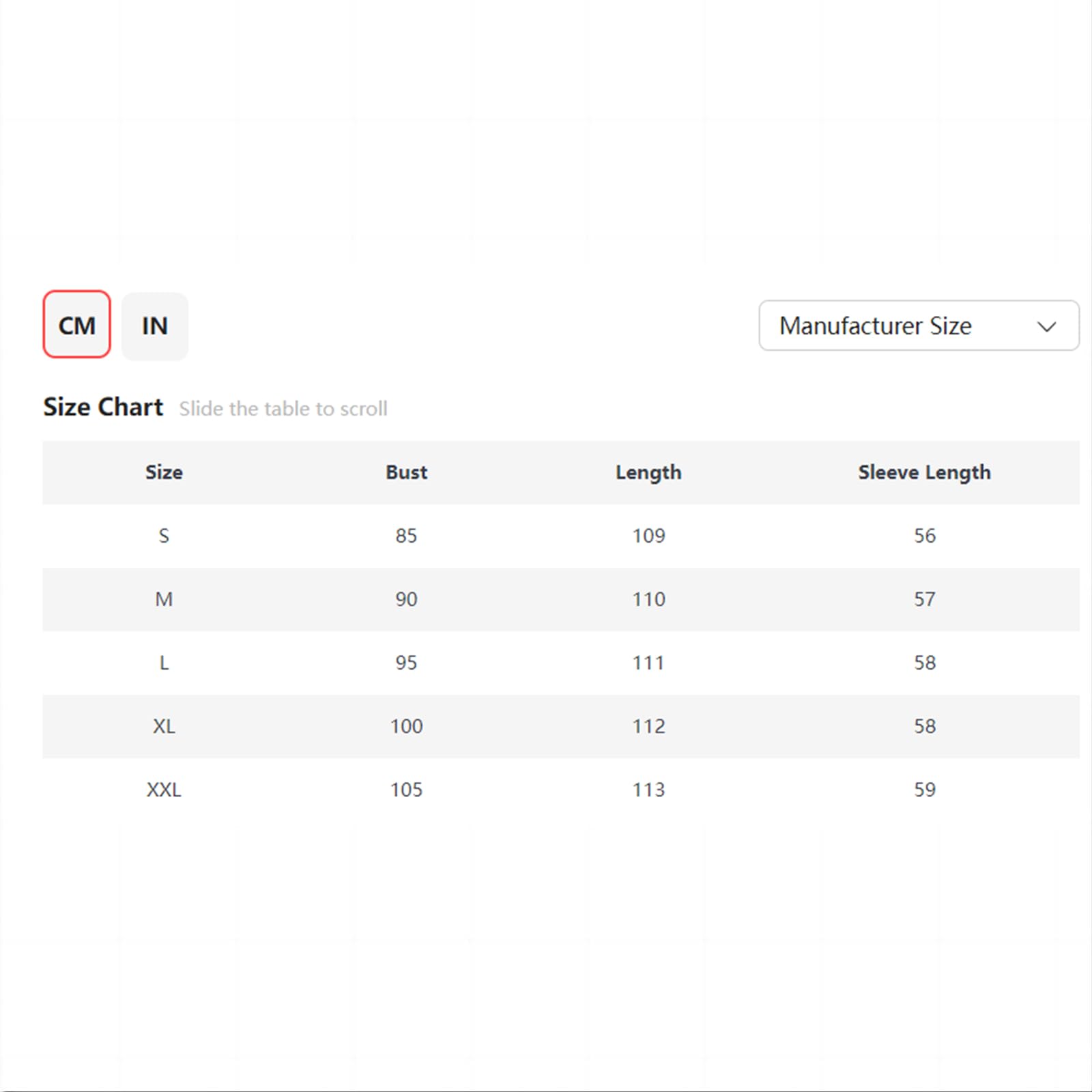
Task: Click the Size column header
Action: pyautogui.click(x=164, y=472)
